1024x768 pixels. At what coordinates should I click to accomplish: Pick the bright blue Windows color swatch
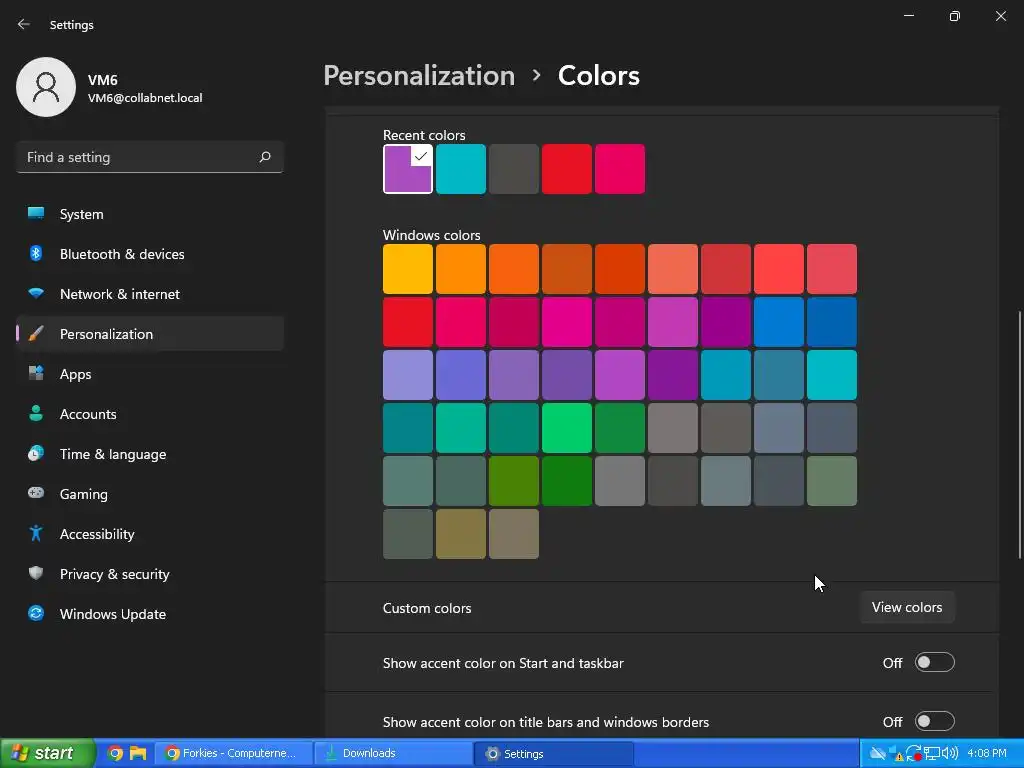tap(778, 322)
